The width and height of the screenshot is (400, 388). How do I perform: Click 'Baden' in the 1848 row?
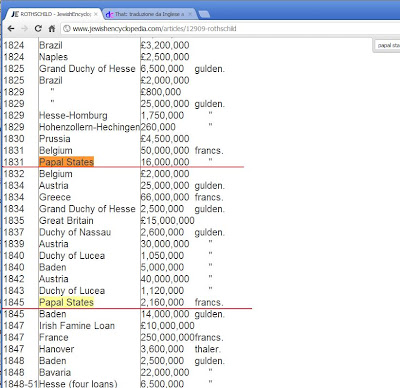click(x=53, y=361)
